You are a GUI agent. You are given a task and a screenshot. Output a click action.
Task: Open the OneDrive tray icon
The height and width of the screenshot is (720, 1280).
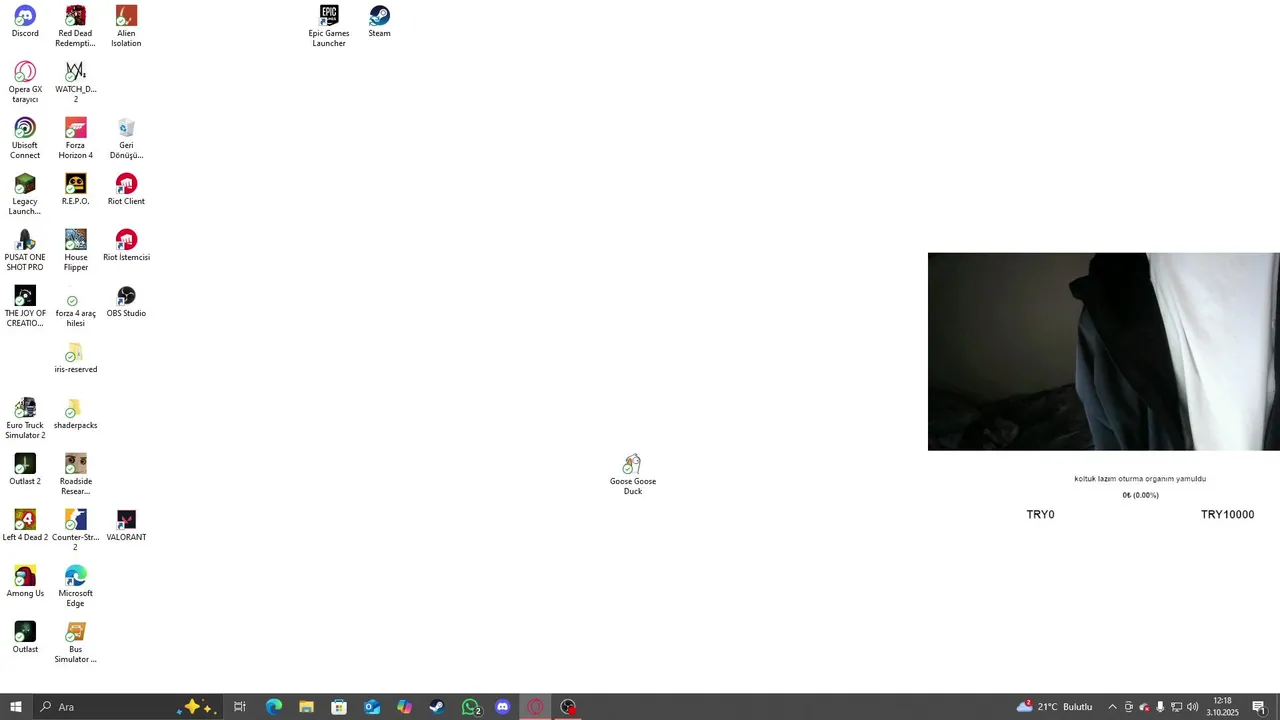(1145, 707)
